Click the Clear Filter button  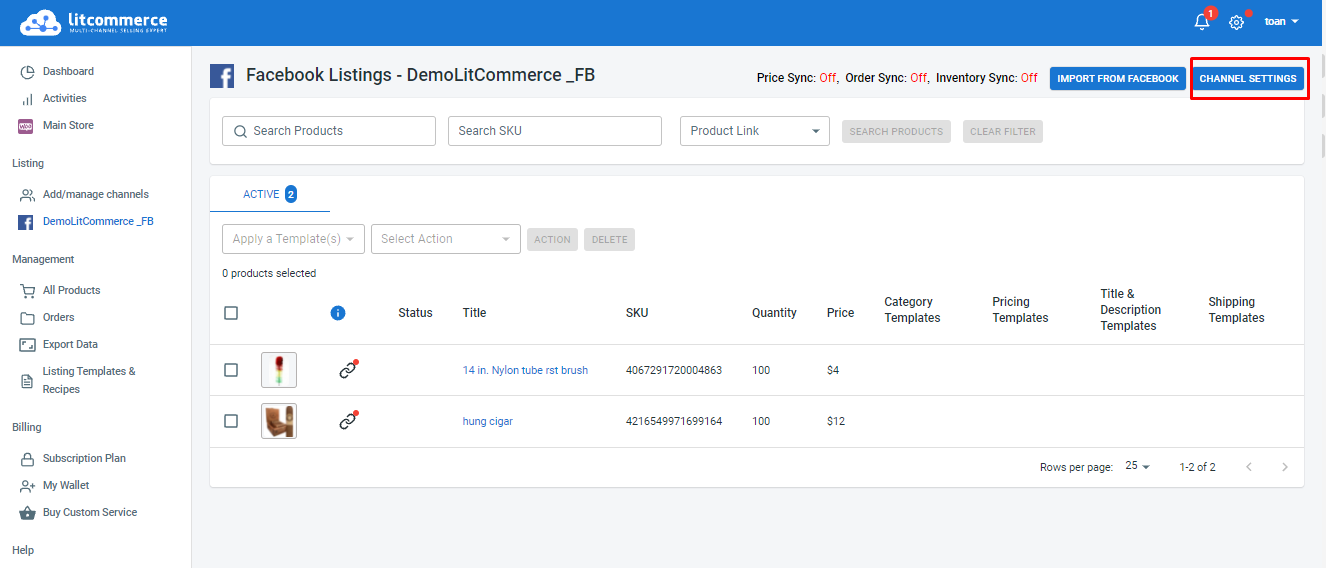(1003, 132)
